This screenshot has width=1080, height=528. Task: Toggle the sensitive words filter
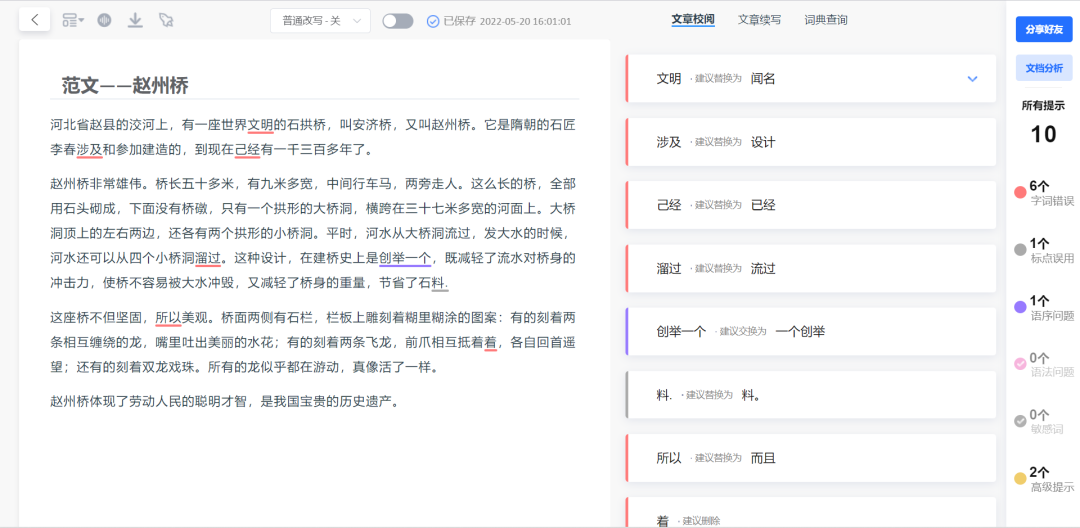(x=1020, y=421)
